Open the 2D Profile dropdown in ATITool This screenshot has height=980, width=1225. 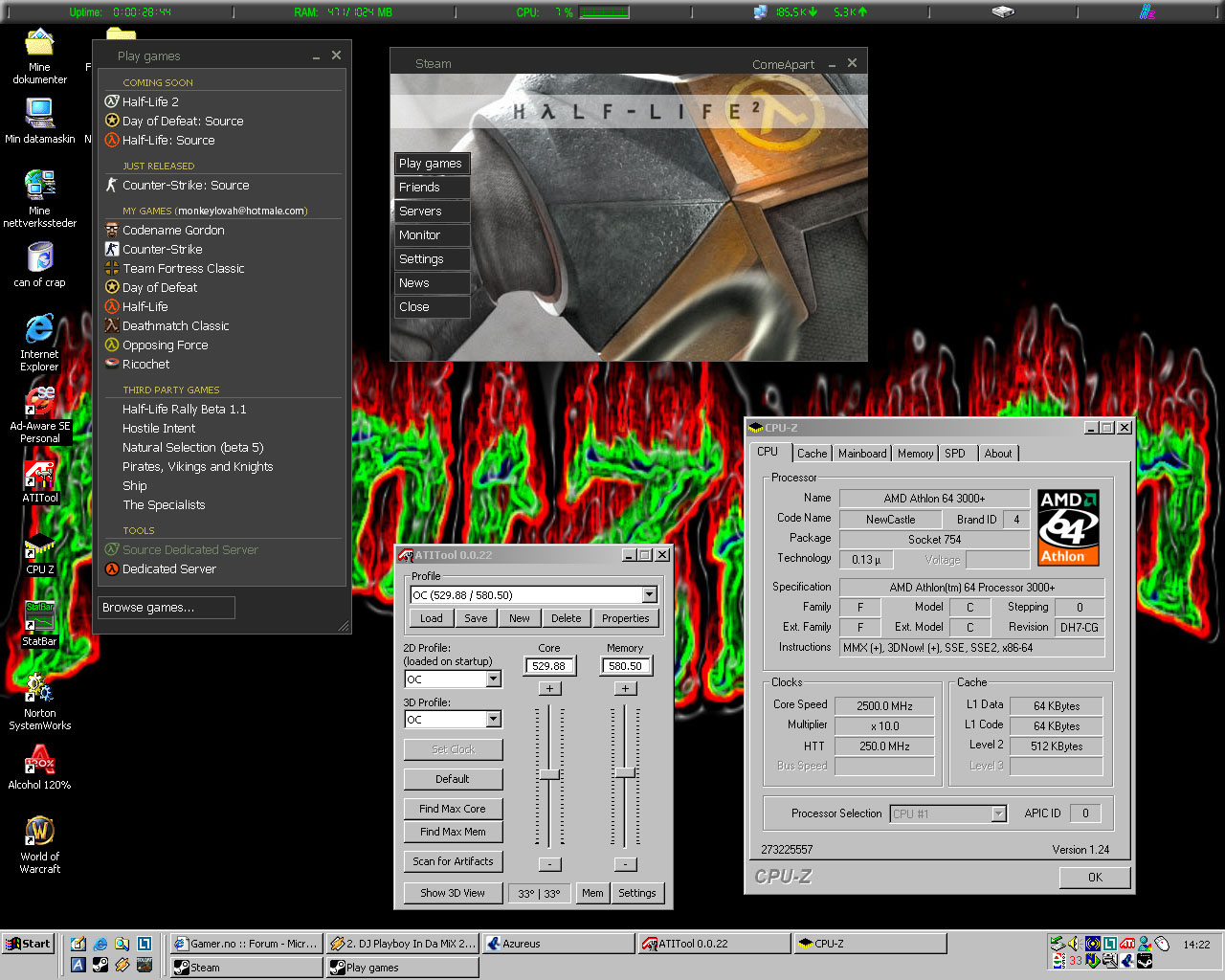[493, 679]
